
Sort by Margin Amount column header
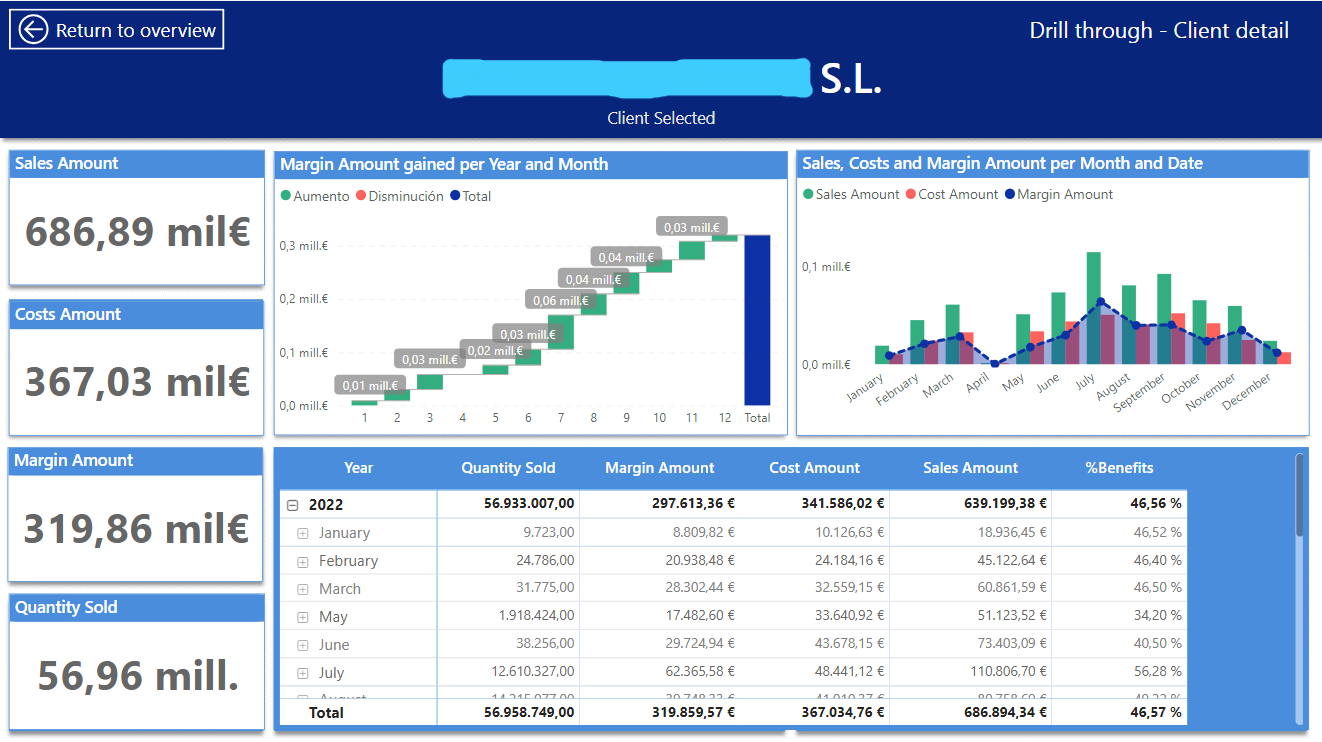coord(660,468)
